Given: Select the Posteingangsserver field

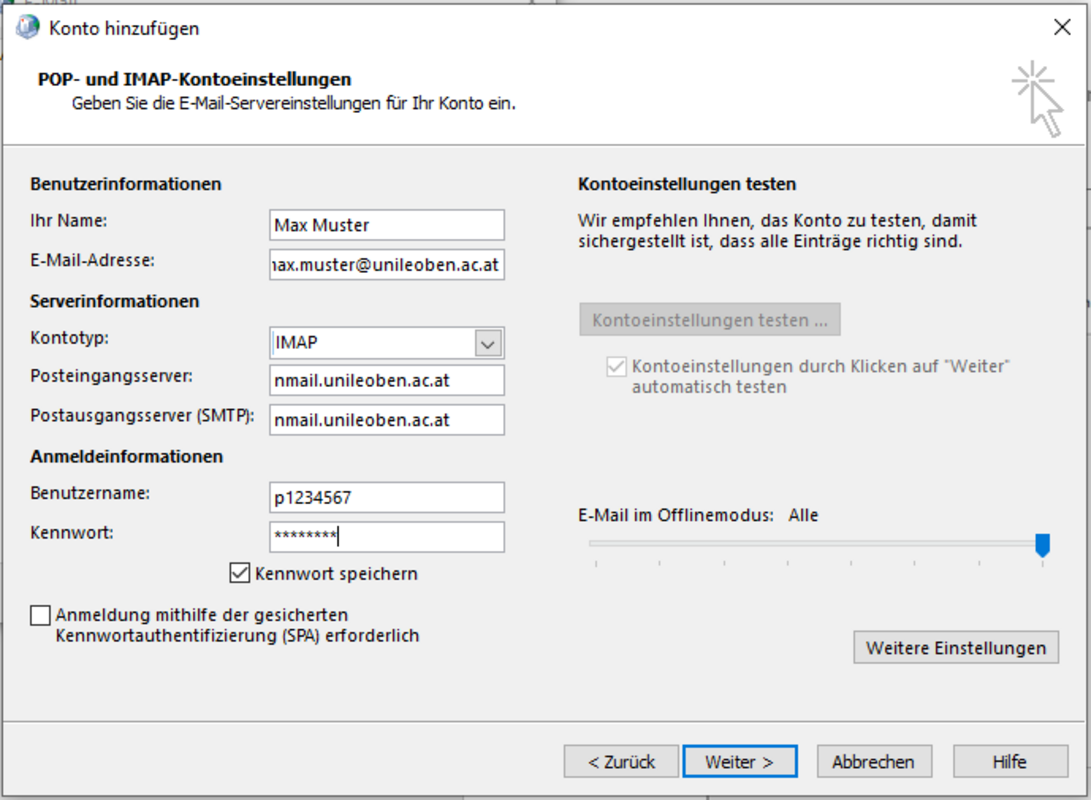Looking at the screenshot, I should pos(387,380).
